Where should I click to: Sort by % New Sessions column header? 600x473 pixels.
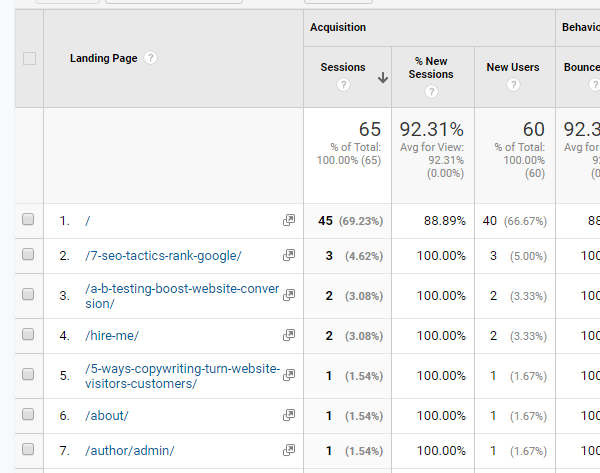point(431,68)
